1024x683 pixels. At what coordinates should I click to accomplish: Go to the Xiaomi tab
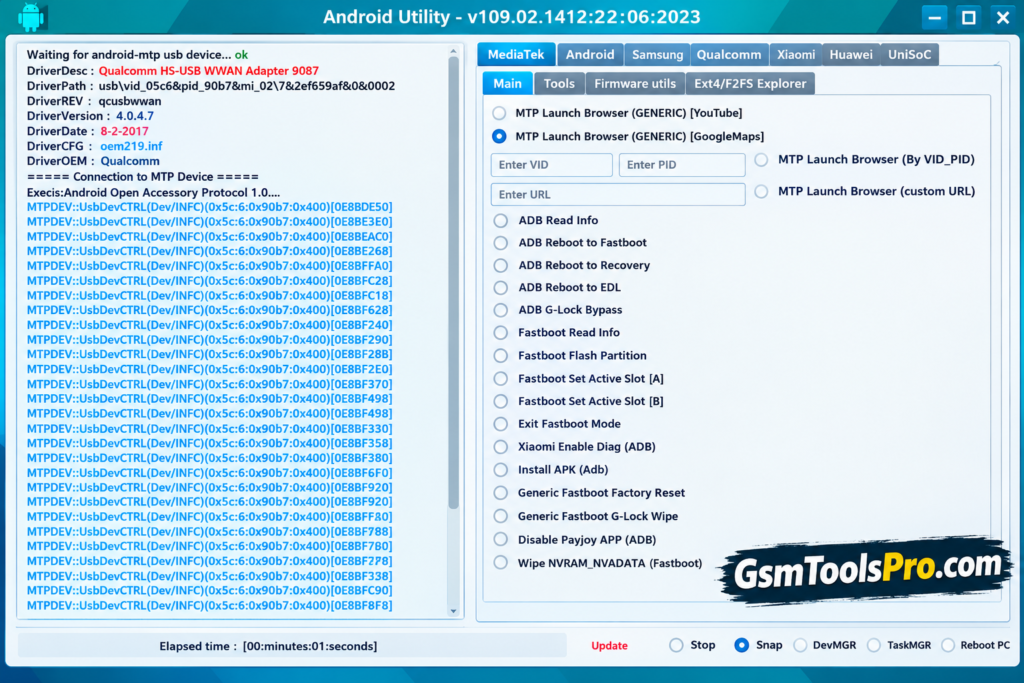coord(795,55)
